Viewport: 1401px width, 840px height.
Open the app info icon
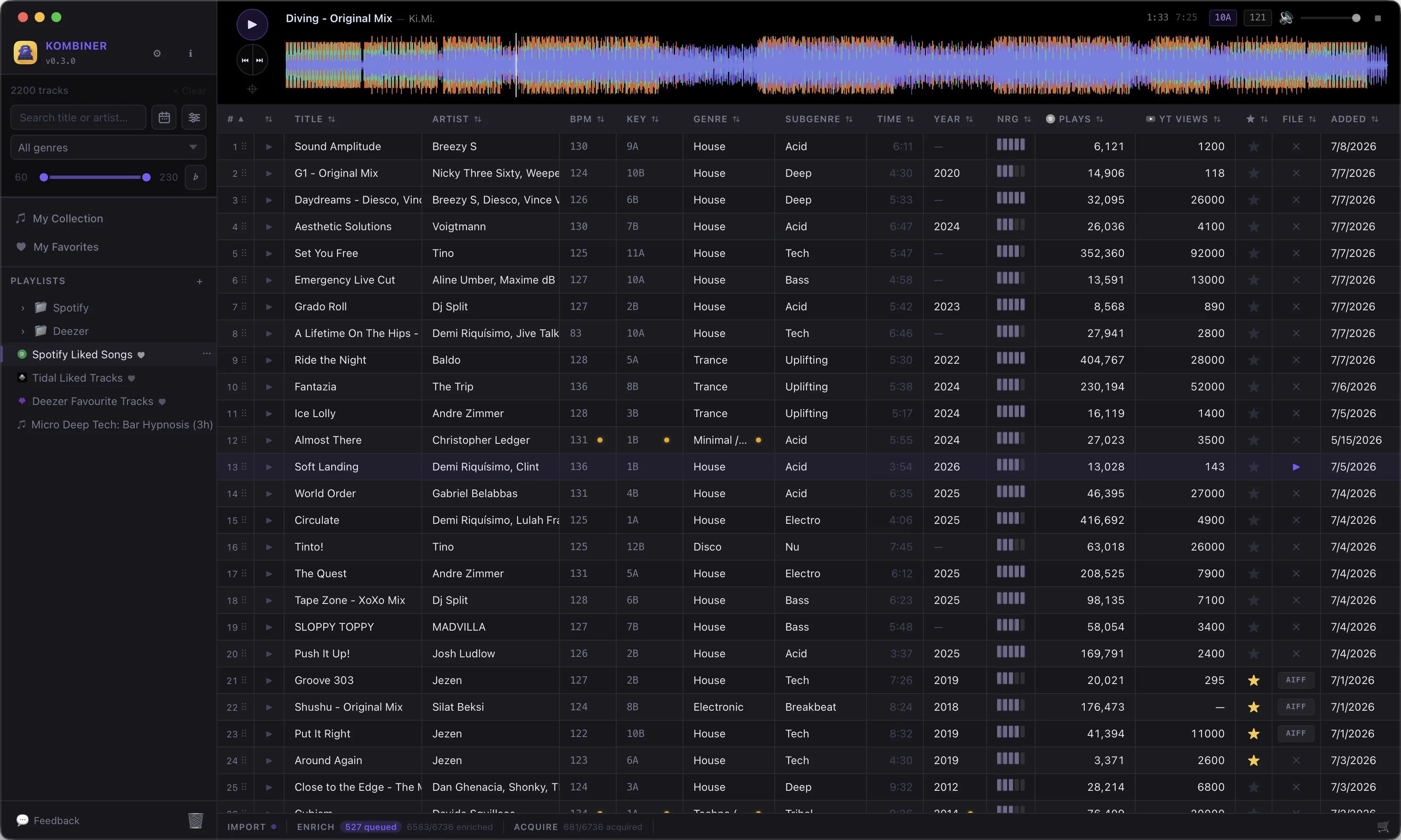(x=190, y=53)
